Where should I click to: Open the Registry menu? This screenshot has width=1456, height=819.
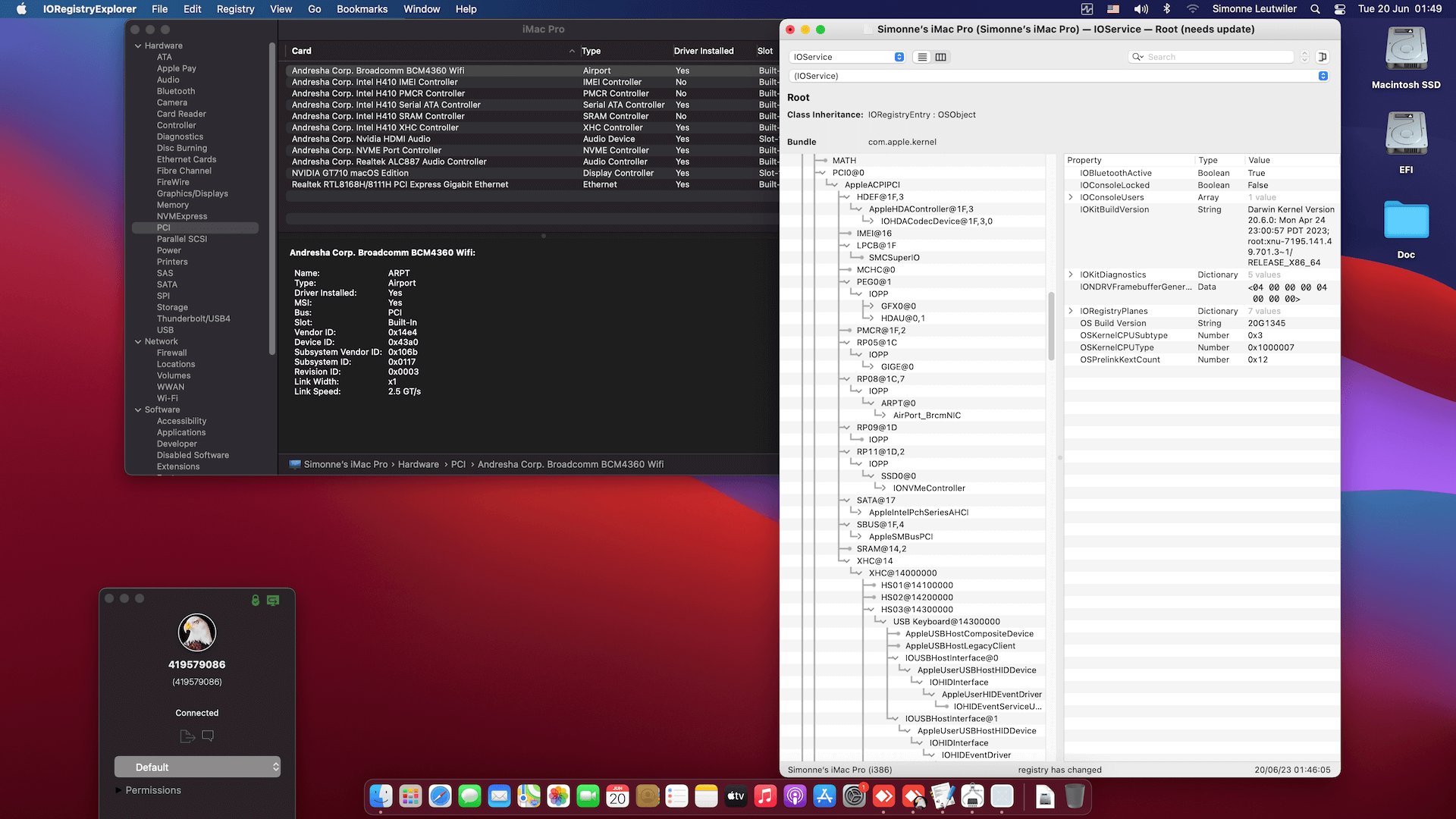(236, 9)
